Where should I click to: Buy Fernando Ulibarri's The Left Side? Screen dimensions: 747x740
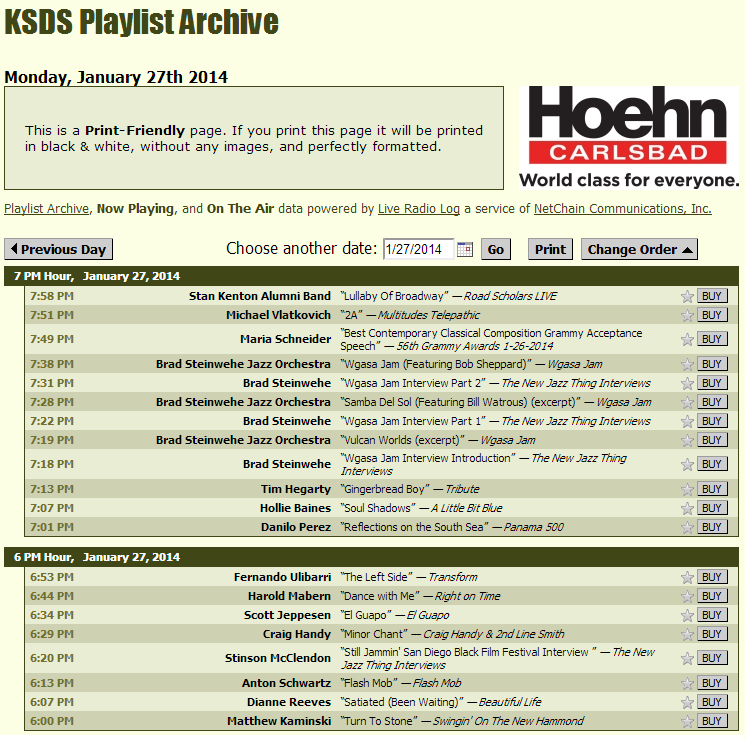click(714, 578)
